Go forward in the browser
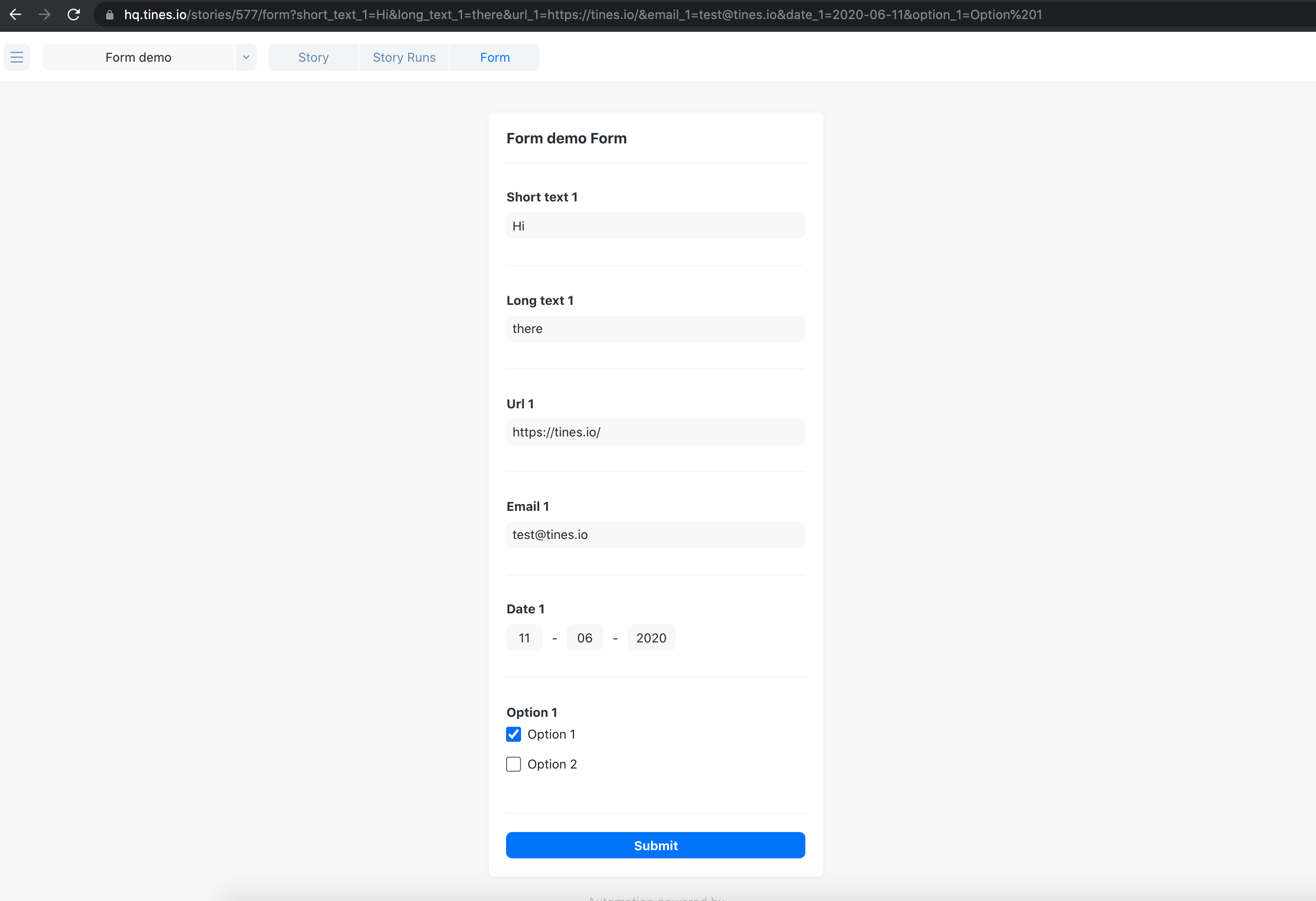1316x901 pixels. [44, 15]
